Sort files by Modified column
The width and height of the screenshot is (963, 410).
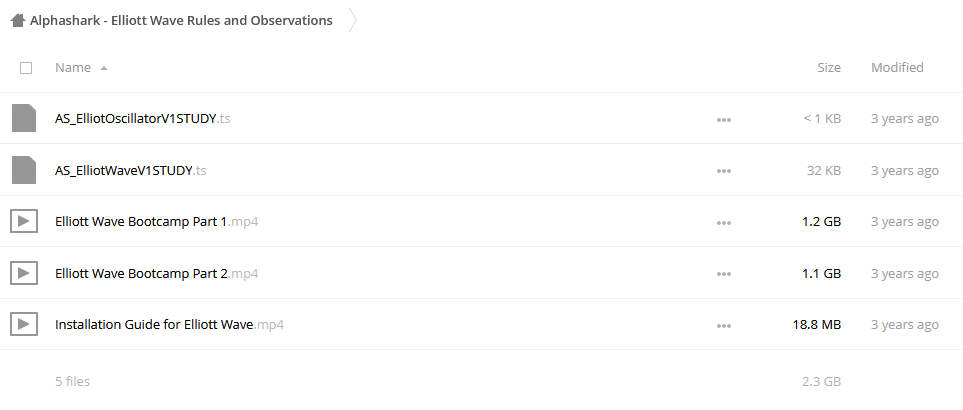click(x=897, y=68)
